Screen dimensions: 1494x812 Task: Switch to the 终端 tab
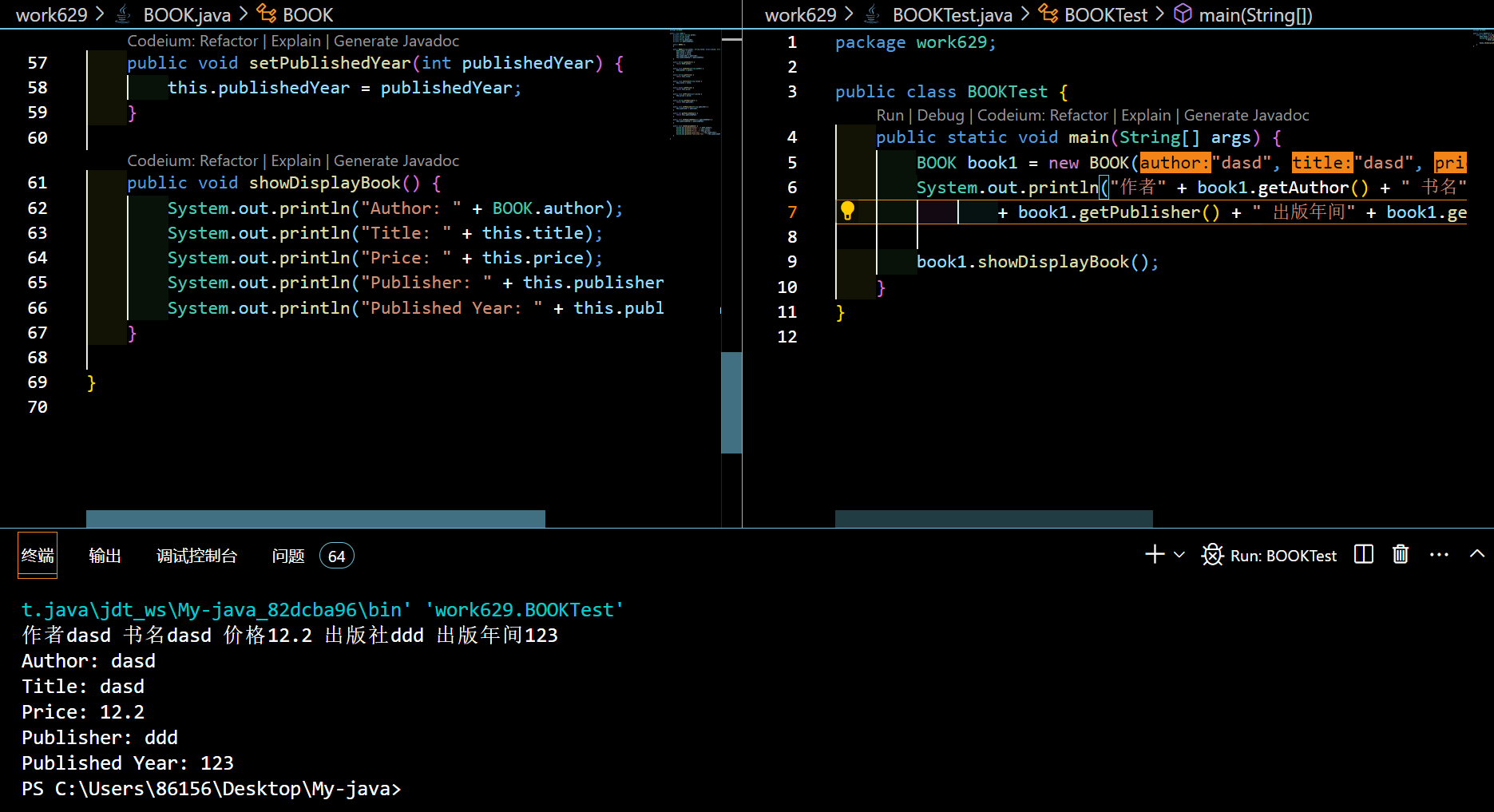pyautogui.click(x=38, y=556)
